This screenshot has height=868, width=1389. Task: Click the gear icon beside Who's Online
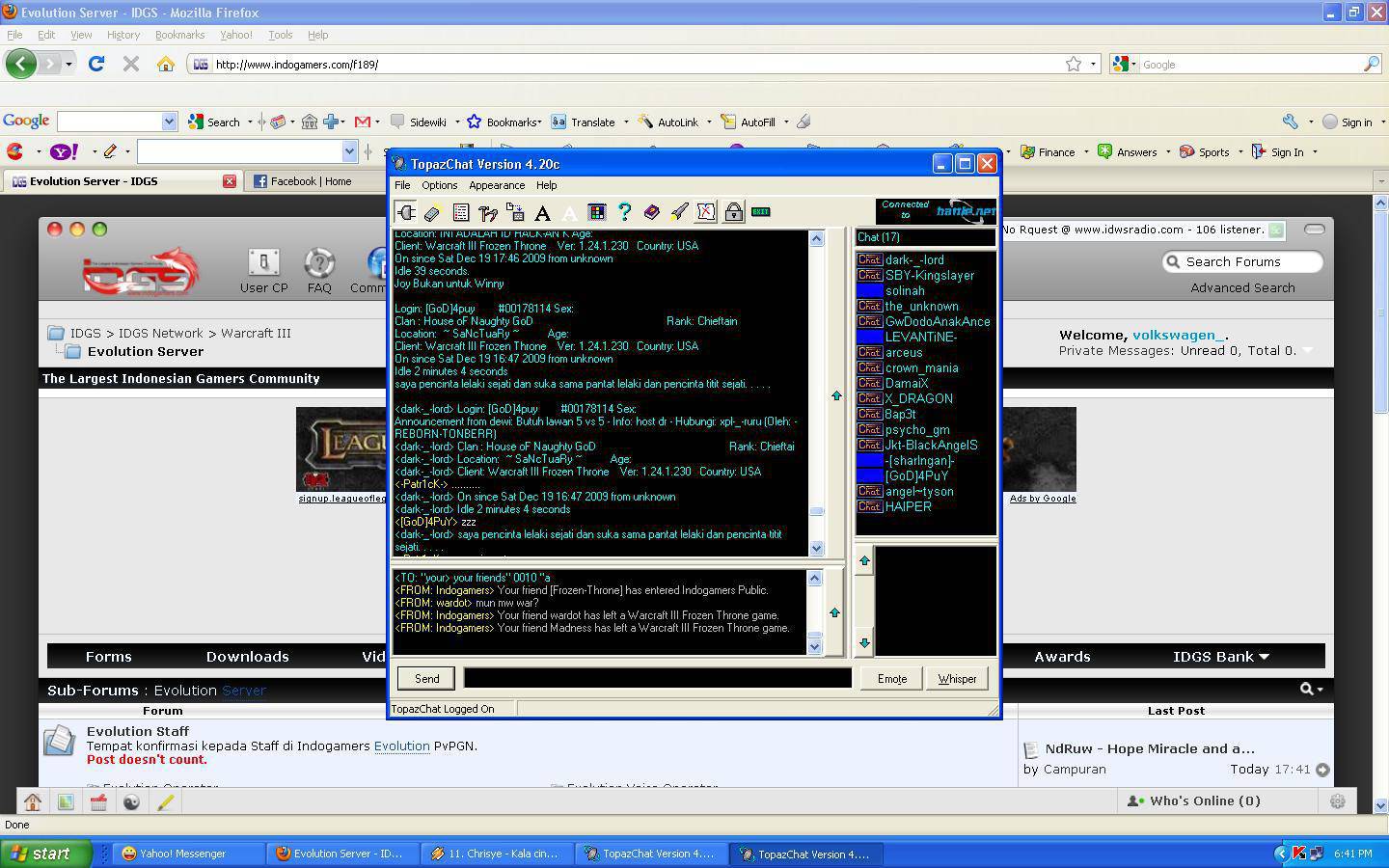coord(1337,801)
